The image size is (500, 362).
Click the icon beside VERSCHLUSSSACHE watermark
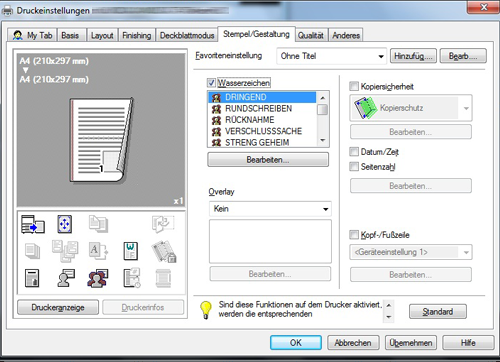[216, 131]
